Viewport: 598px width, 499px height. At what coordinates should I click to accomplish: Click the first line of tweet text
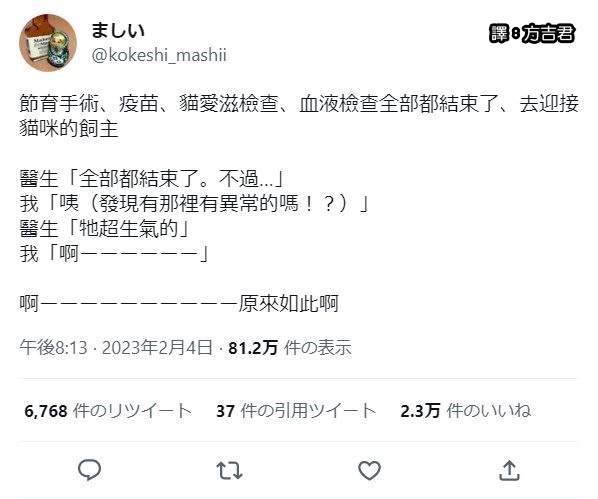tap(299, 104)
